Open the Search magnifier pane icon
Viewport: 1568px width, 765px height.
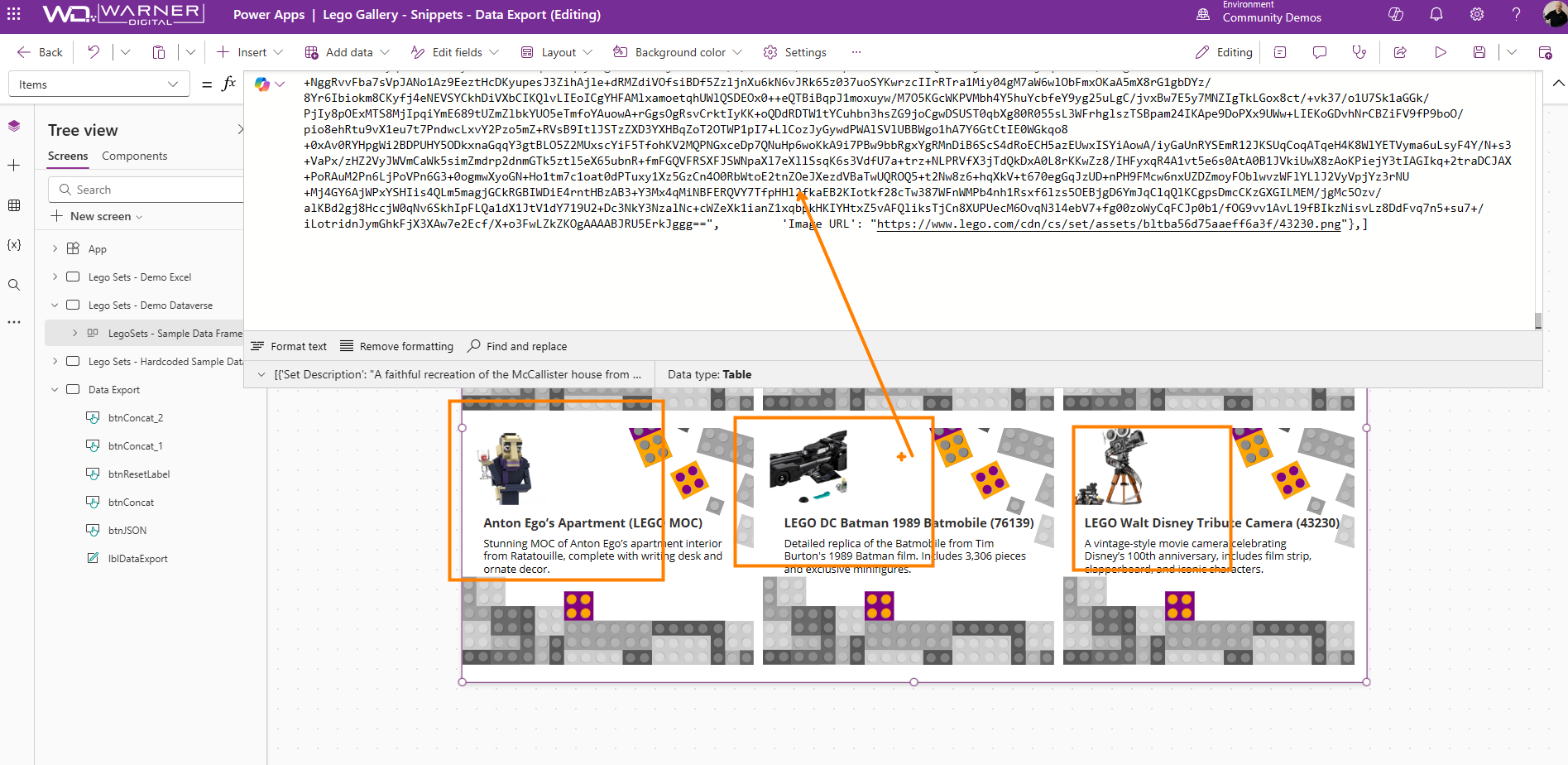14,285
